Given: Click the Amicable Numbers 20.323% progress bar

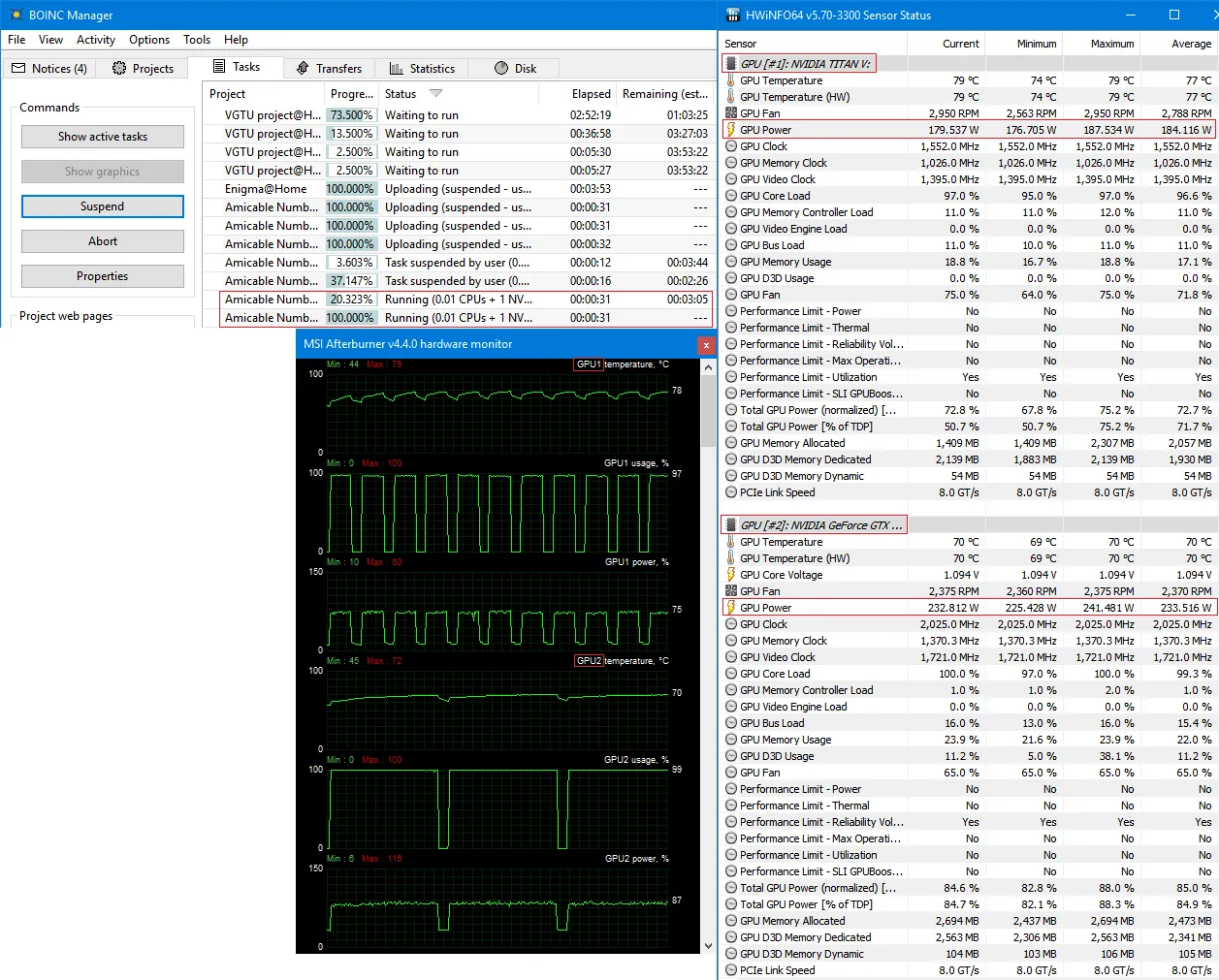Looking at the screenshot, I should pyautogui.click(x=350, y=300).
